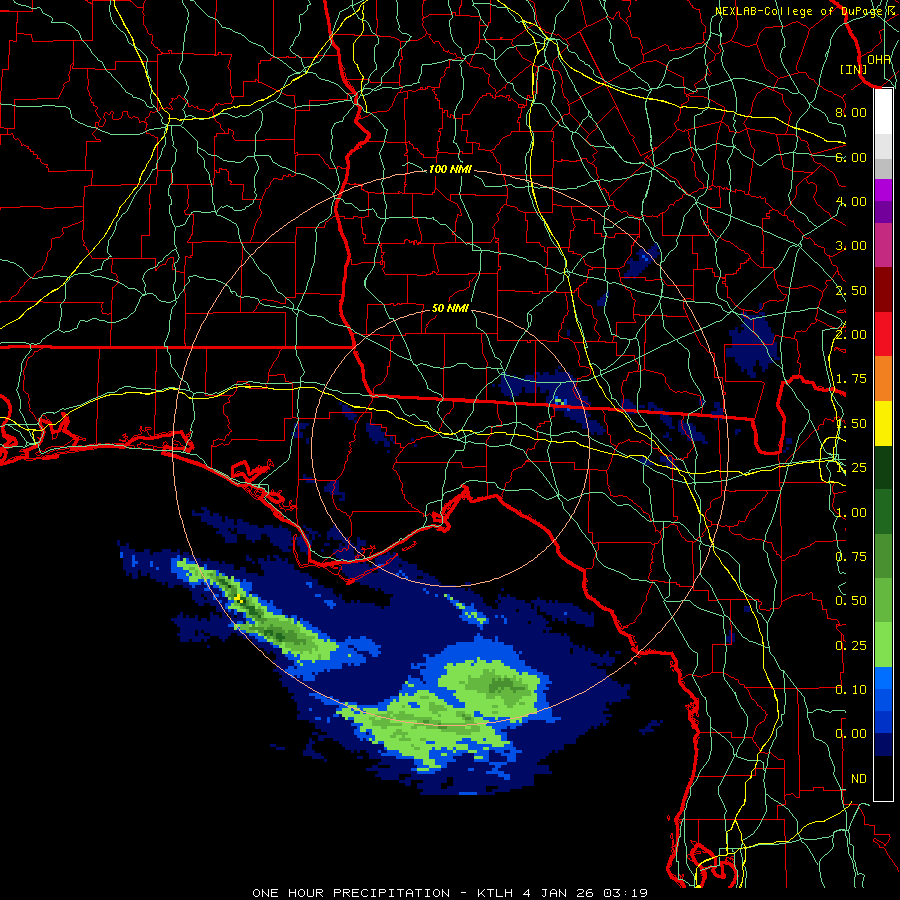Click the darkest green 1.25 legend swatch

(x=883, y=468)
